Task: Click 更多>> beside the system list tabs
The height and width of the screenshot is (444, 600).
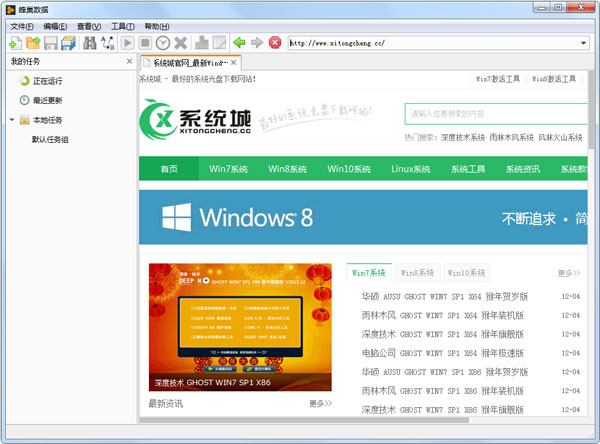Action: (569, 273)
